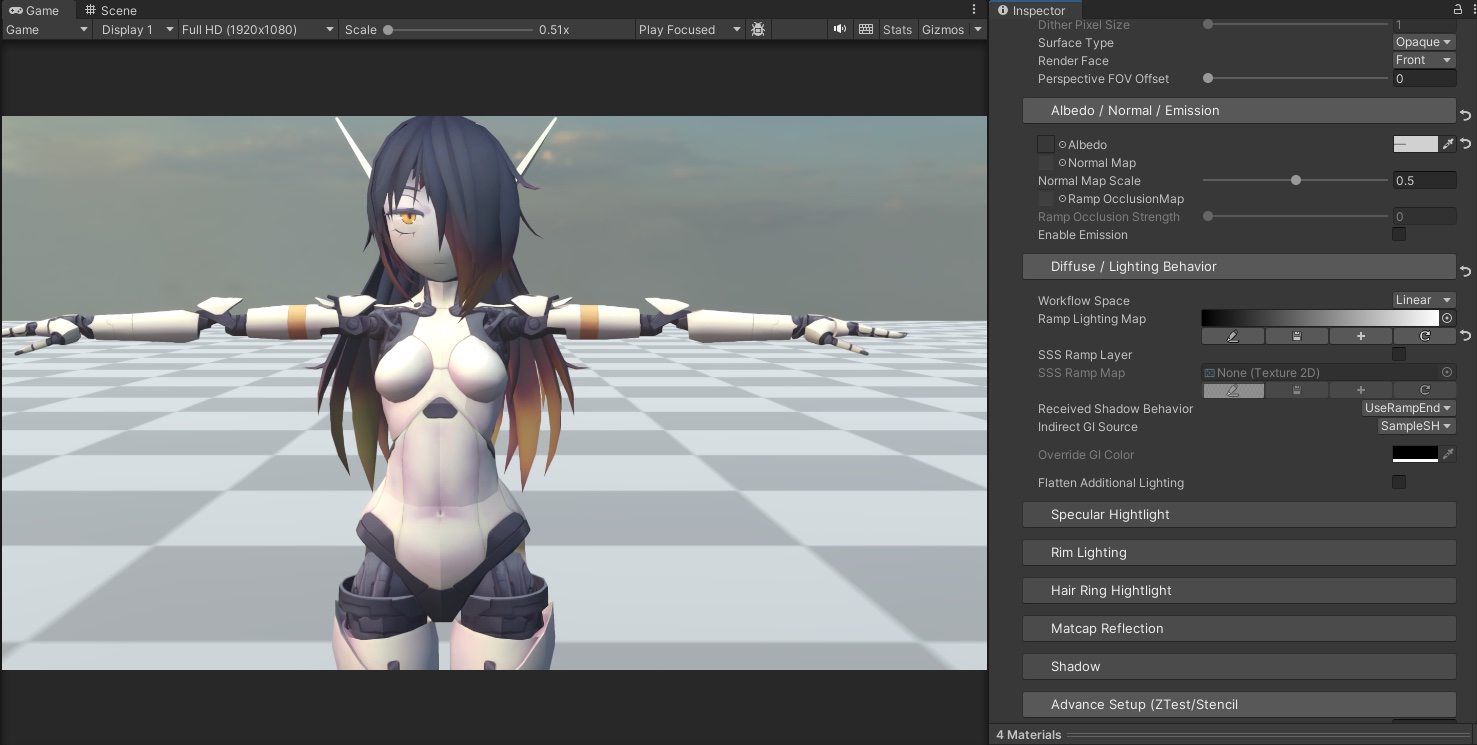This screenshot has width=1477, height=745.
Task: Click the Inspector lock icon
Action: click(x=1457, y=10)
